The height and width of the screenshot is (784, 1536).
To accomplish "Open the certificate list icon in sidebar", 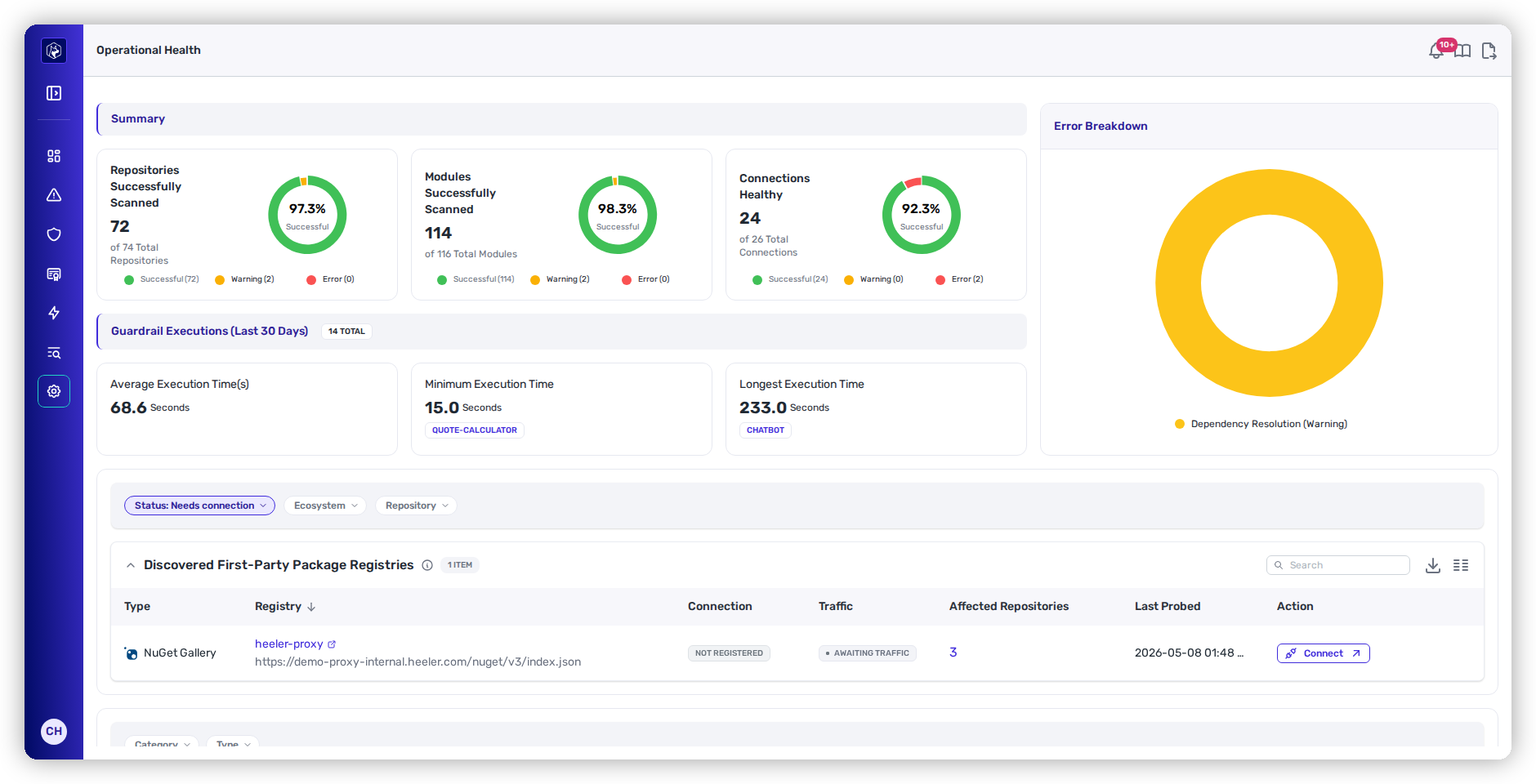I will tap(54, 274).
